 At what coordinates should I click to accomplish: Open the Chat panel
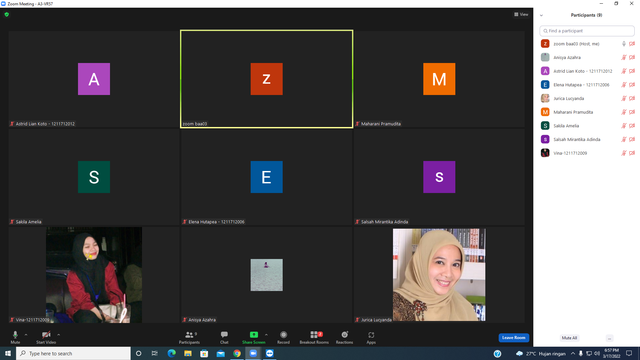coord(224,337)
